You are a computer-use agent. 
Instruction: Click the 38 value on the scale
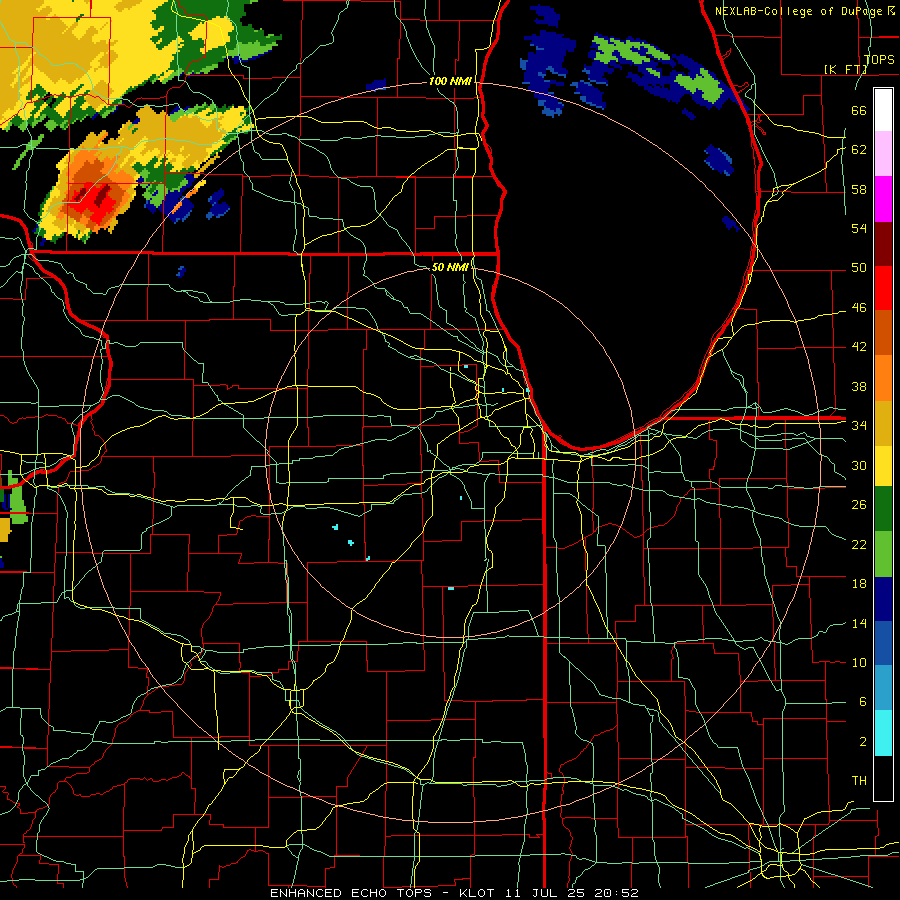click(859, 386)
